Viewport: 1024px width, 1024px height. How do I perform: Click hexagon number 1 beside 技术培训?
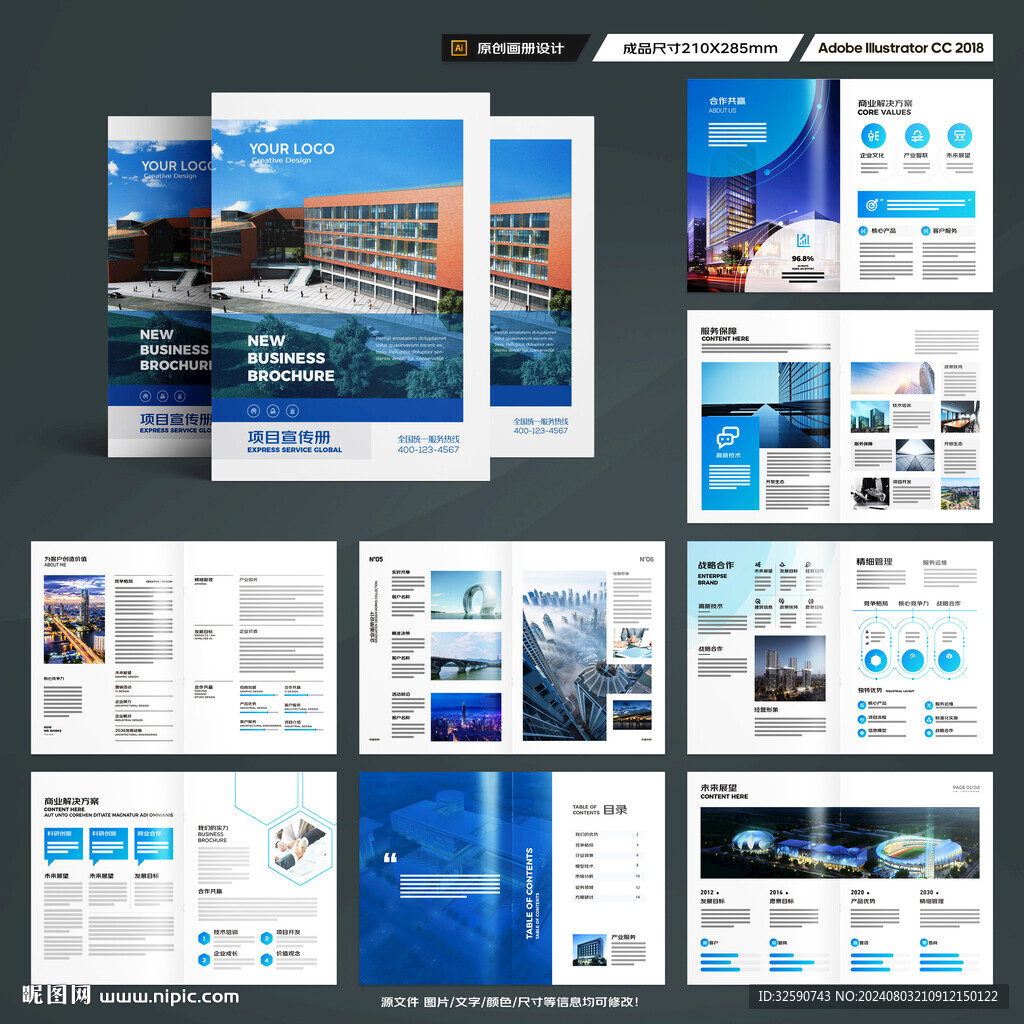pyautogui.click(x=204, y=938)
